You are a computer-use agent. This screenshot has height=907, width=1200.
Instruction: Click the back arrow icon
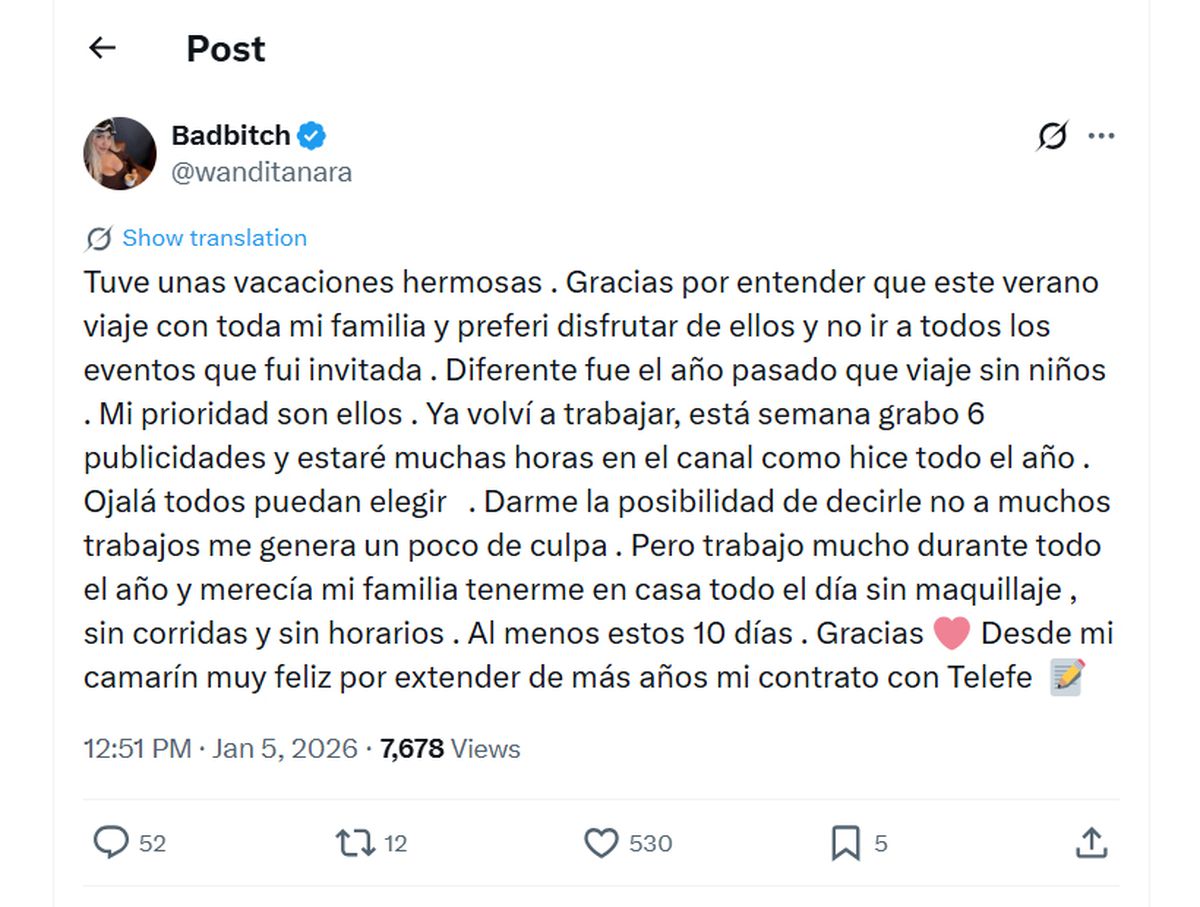(x=102, y=47)
